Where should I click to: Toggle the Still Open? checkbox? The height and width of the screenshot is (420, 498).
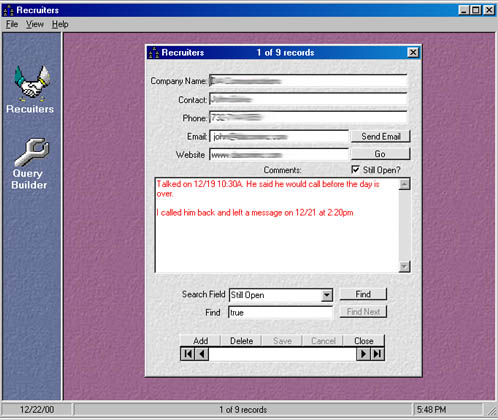[355, 169]
